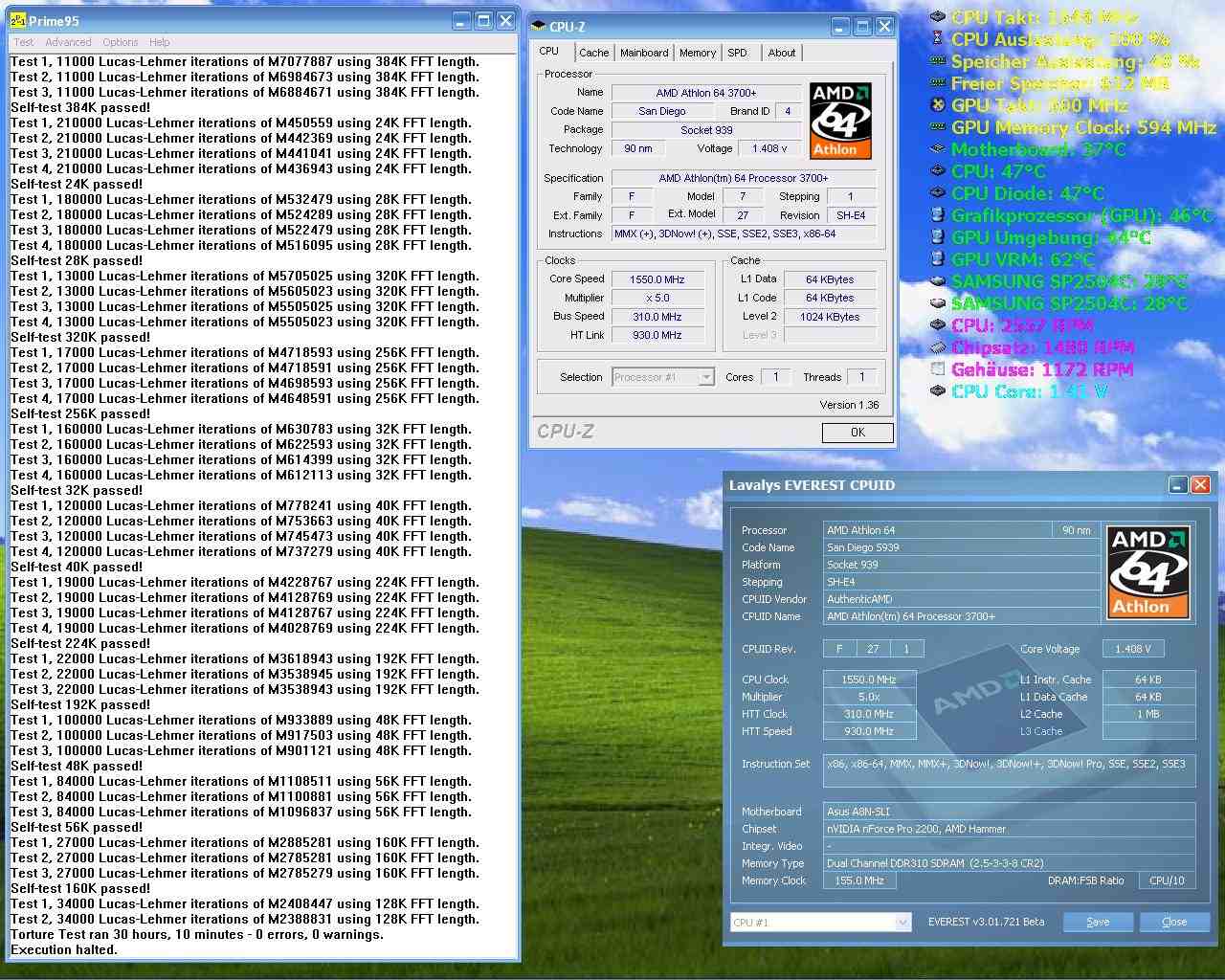Click the Memory Type Dual Channel DDR310 row
The width and height of the screenshot is (1225, 980).
(1010, 863)
